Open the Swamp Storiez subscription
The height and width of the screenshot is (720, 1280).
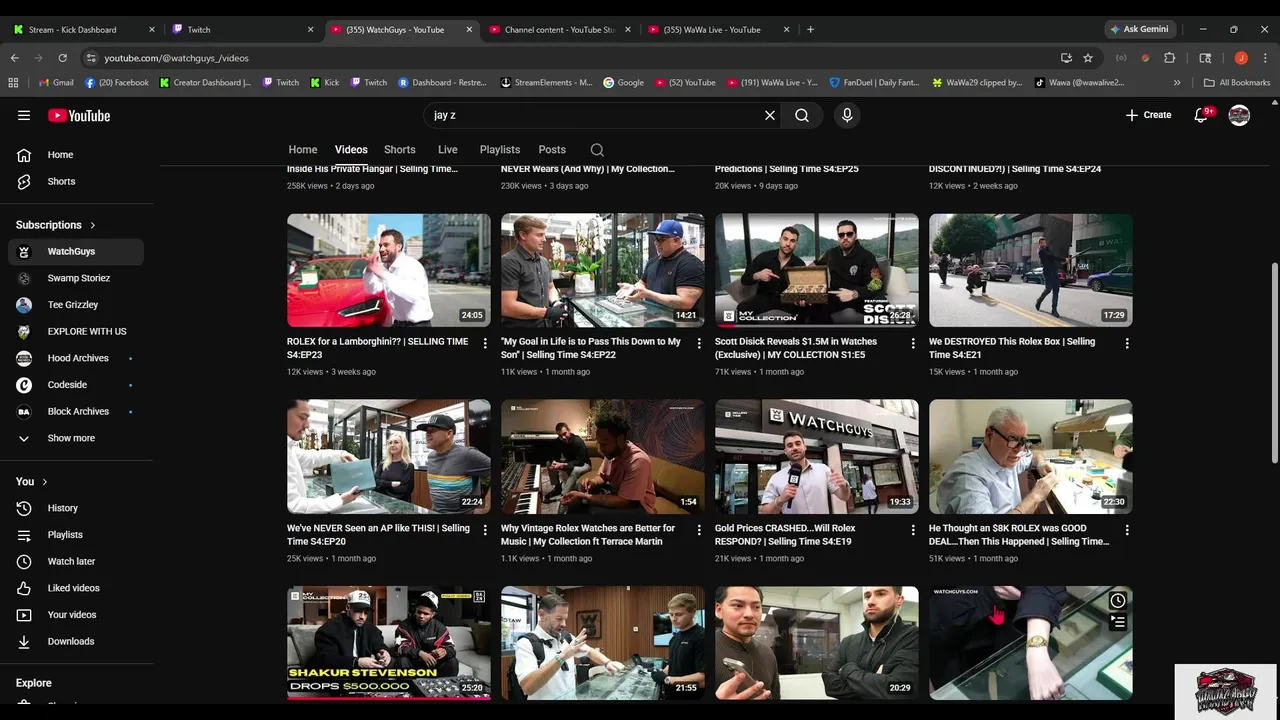point(76,278)
